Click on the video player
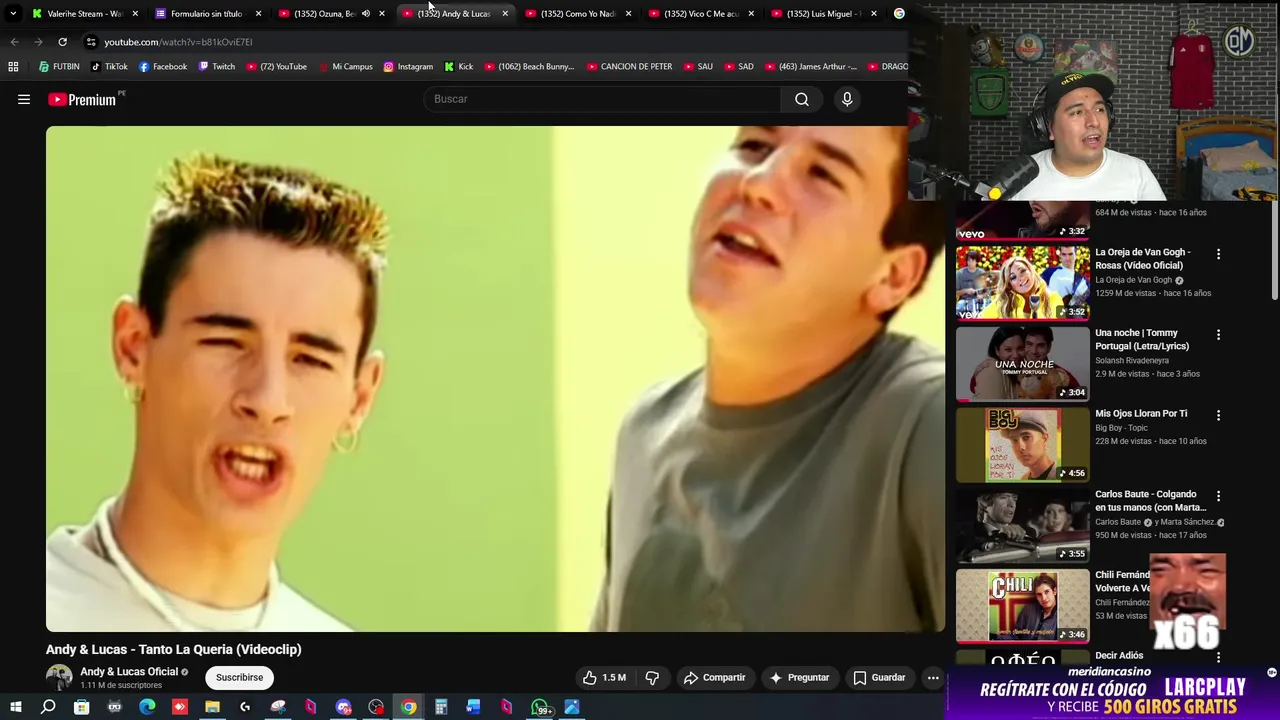The width and height of the screenshot is (1280, 720). click(x=495, y=379)
